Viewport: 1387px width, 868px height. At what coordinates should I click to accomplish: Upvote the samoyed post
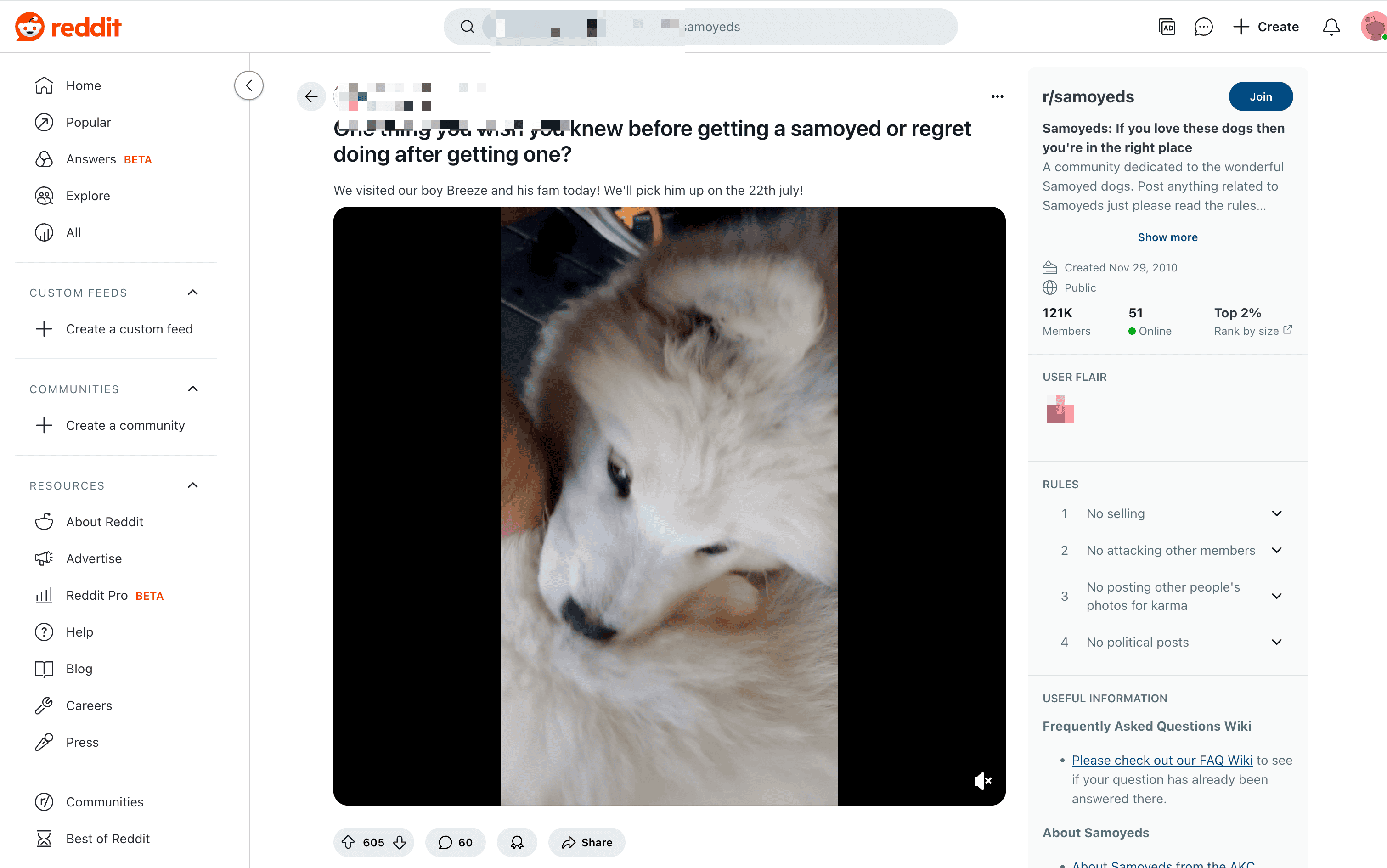point(349,842)
